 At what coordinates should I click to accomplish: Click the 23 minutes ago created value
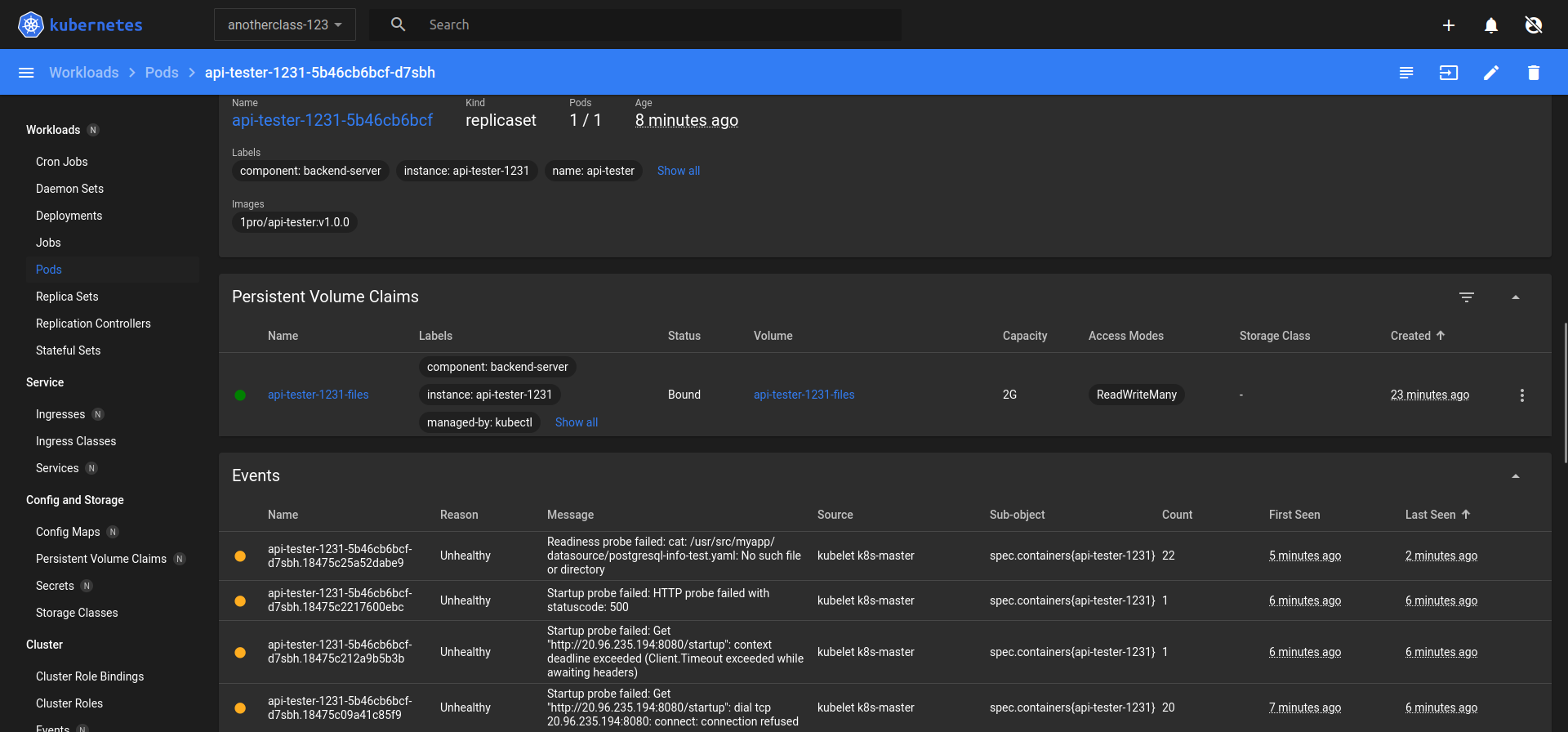(1430, 395)
